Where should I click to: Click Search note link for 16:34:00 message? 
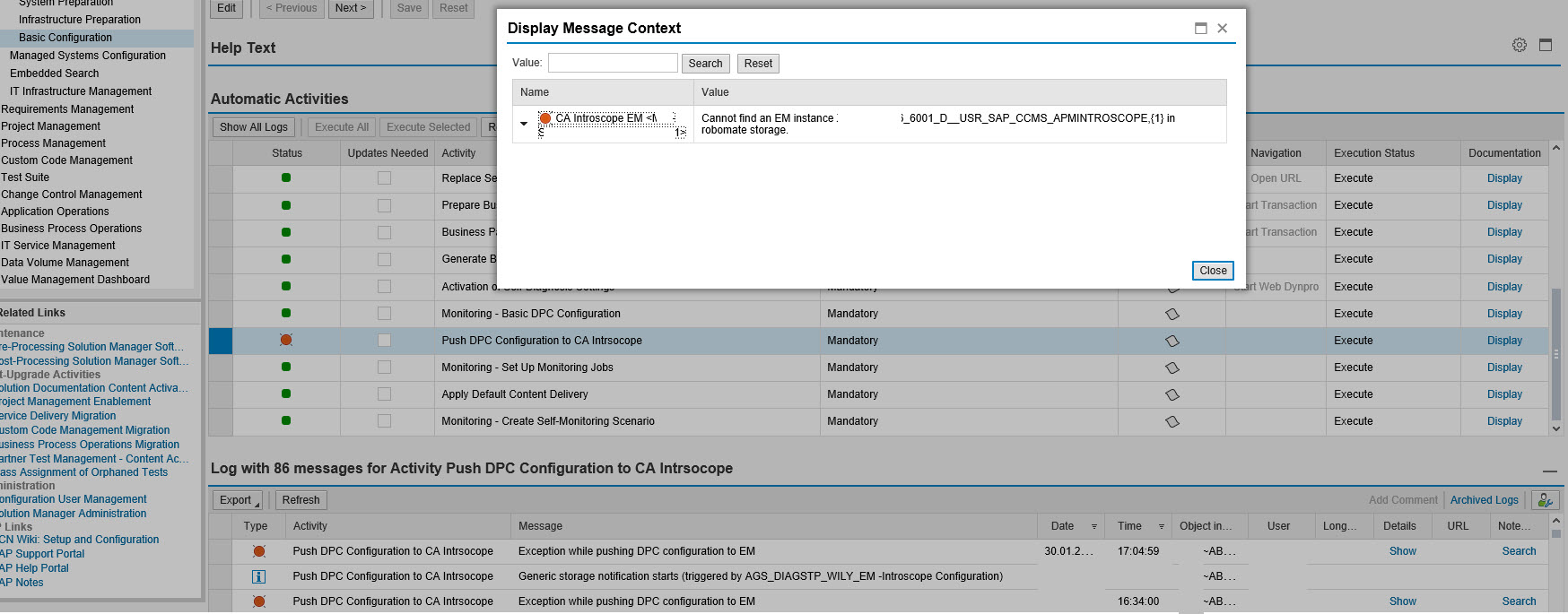1519,601
